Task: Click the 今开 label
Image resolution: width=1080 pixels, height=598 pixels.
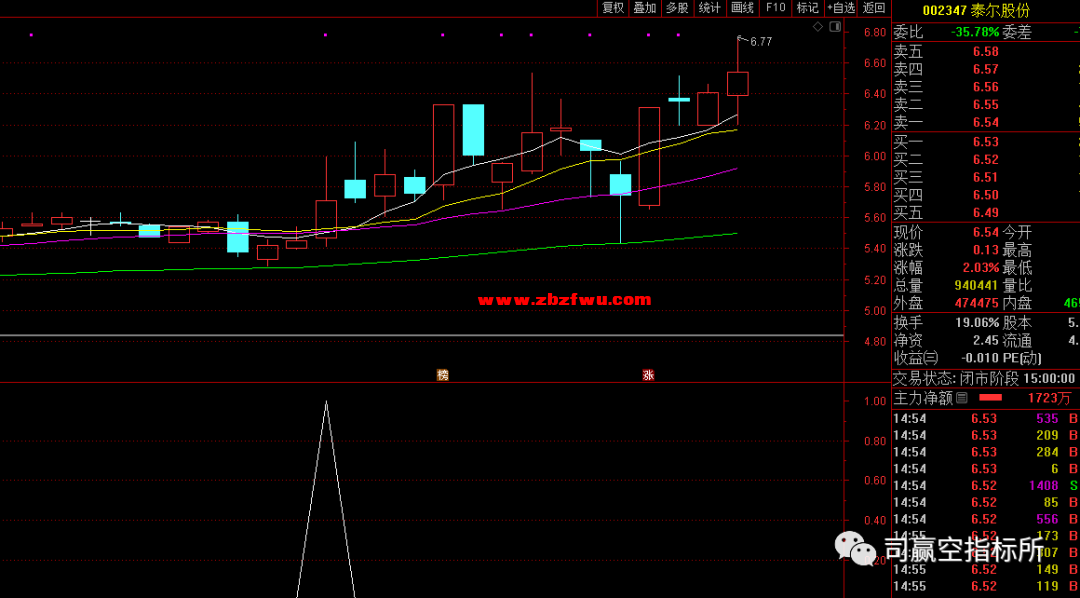Action: coord(1017,232)
